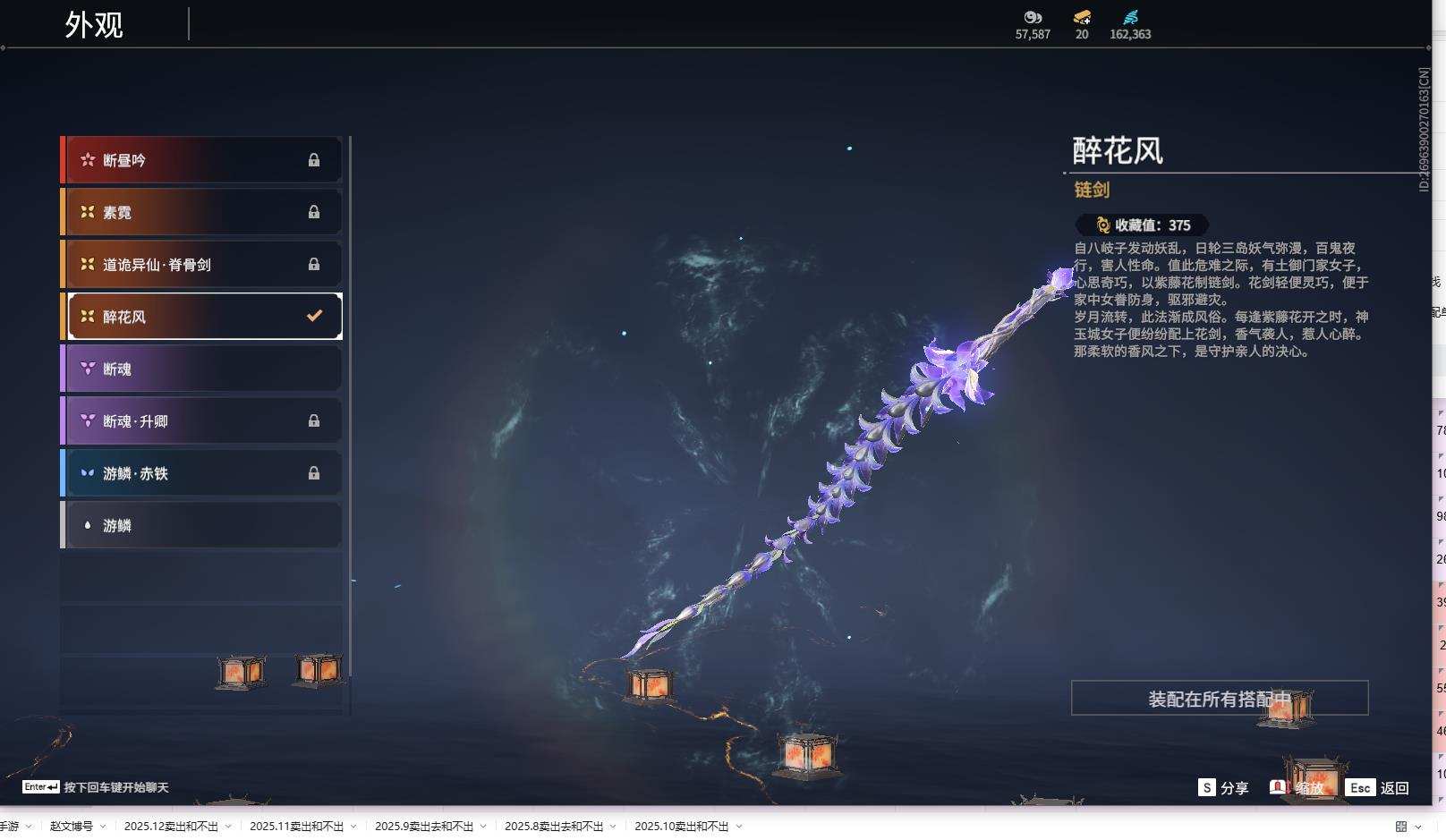This screenshot has width=1446, height=840.
Task: Click the purple rarity icon beside 断魂·升卿
Action: pos(88,420)
